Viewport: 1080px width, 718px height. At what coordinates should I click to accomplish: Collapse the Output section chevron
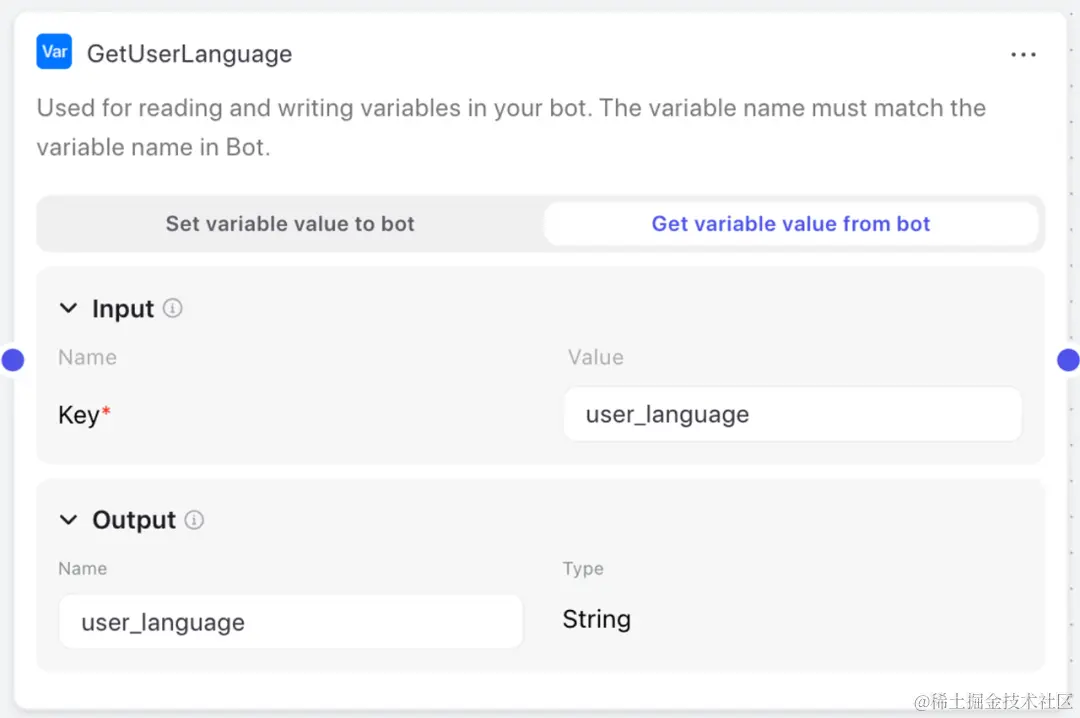[68, 520]
